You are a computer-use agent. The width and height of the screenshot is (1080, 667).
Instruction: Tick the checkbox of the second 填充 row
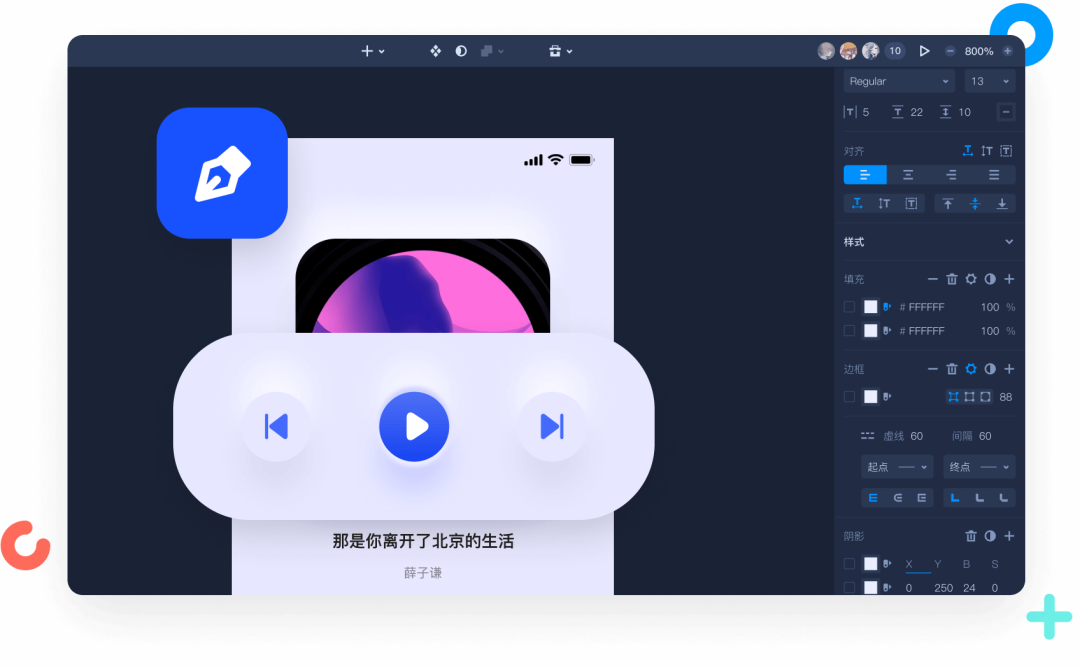(849, 331)
